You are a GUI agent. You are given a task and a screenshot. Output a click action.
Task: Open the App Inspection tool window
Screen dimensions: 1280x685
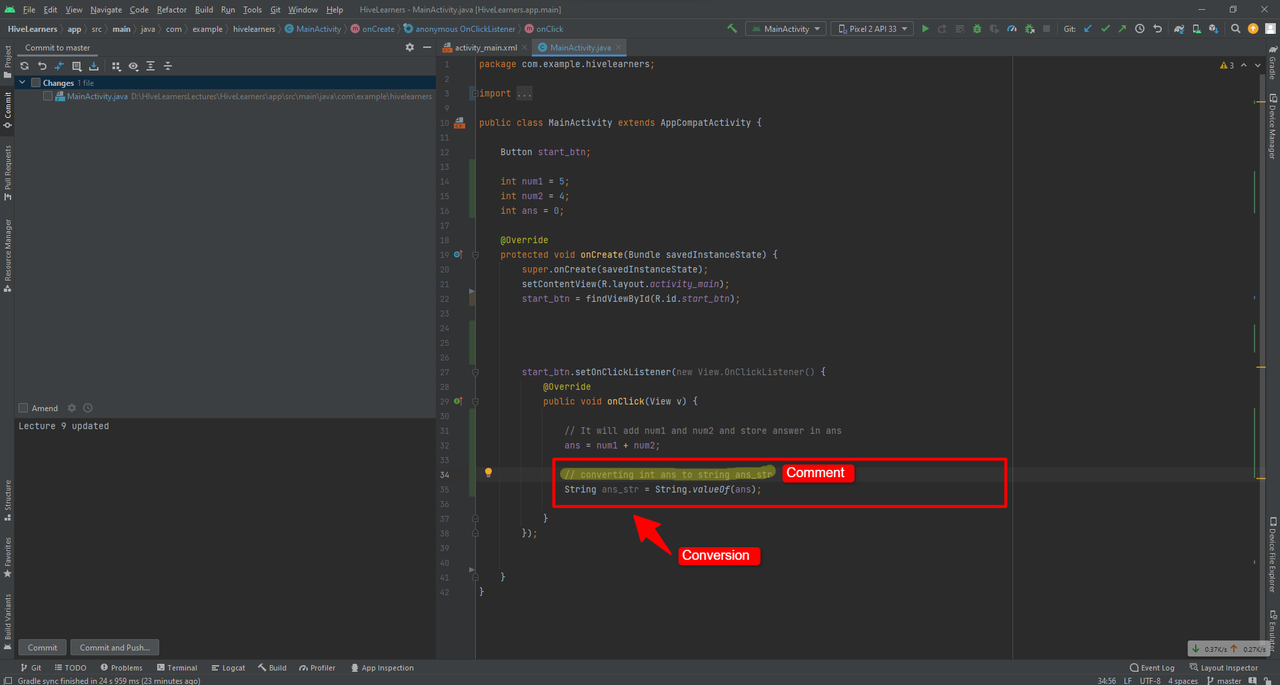tap(381, 667)
